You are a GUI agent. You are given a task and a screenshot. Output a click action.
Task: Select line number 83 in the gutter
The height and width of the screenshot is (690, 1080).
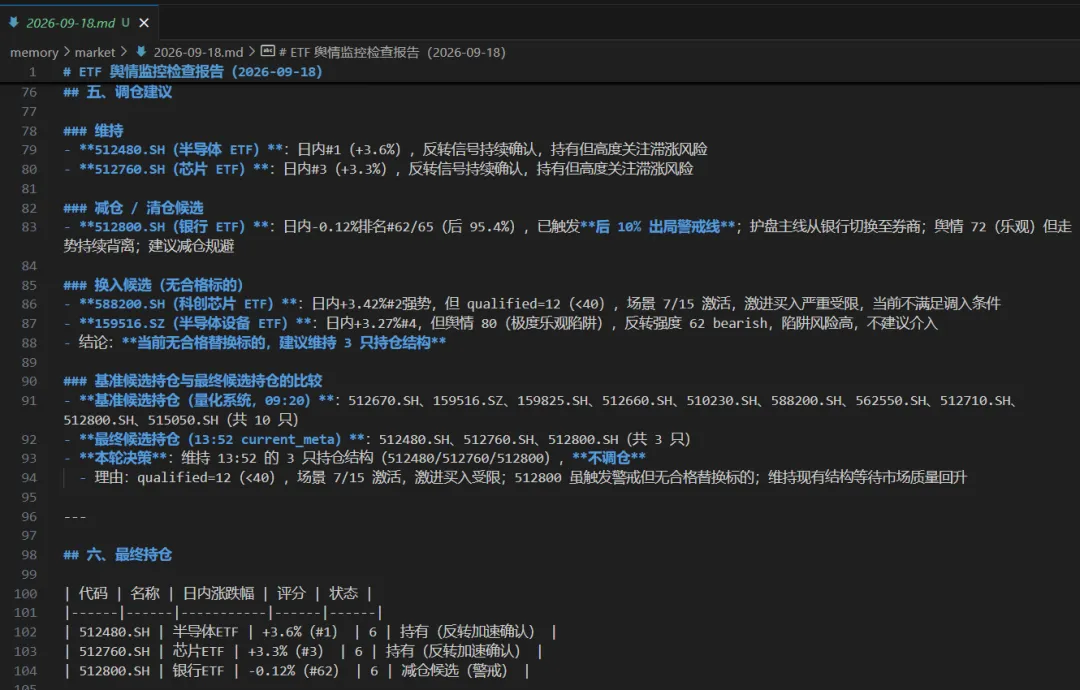[29, 227]
